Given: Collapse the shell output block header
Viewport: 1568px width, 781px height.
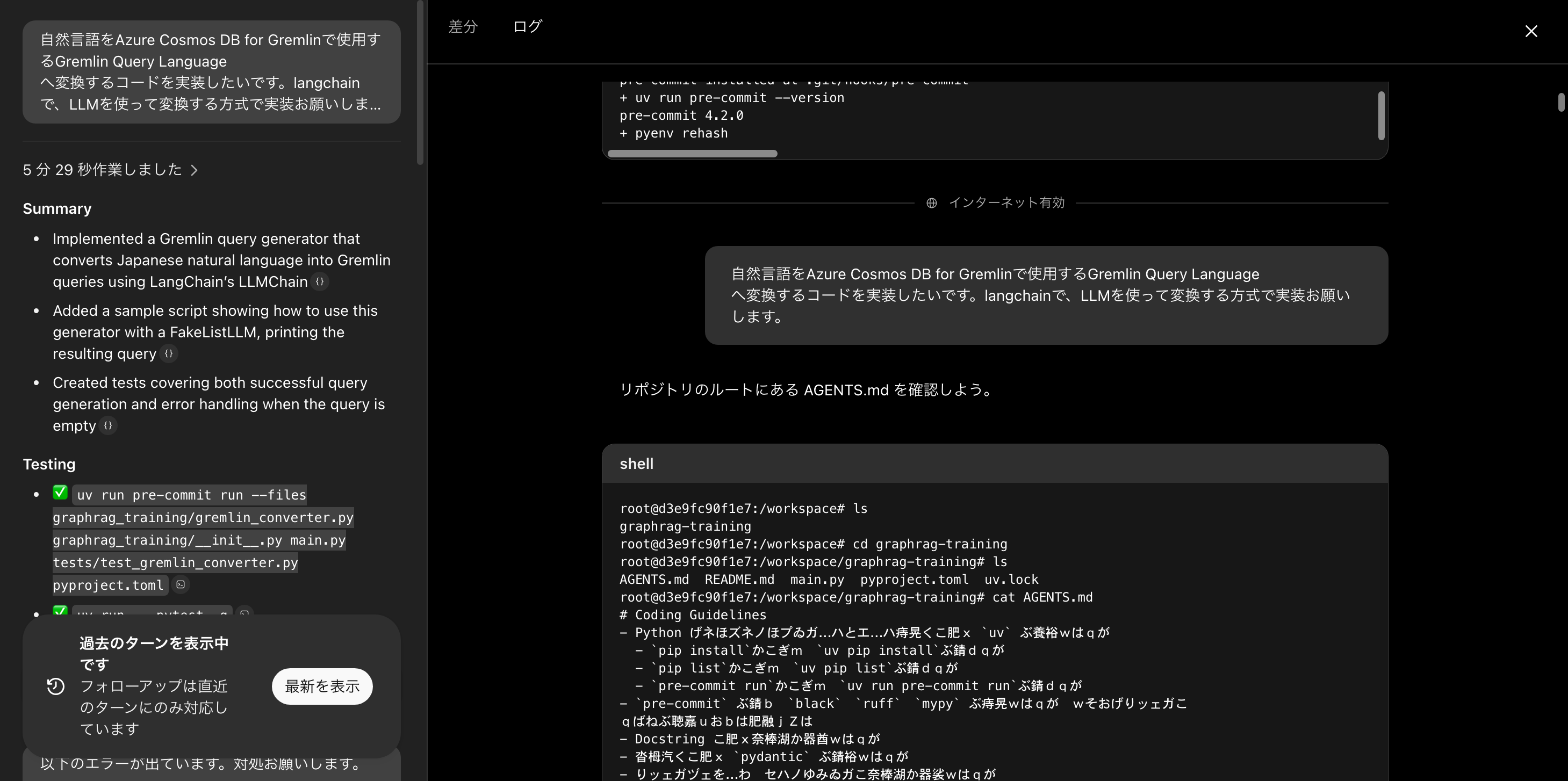Looking at the screenshot, I should click(637, 464).
